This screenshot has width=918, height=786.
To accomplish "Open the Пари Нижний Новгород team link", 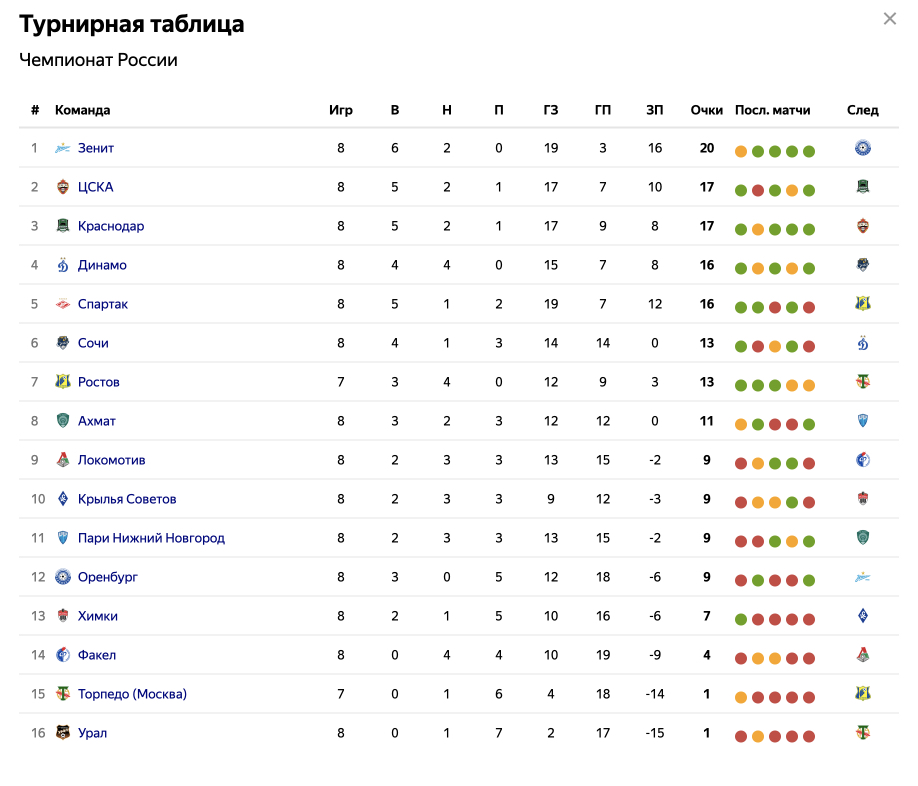I will [151, 538].
